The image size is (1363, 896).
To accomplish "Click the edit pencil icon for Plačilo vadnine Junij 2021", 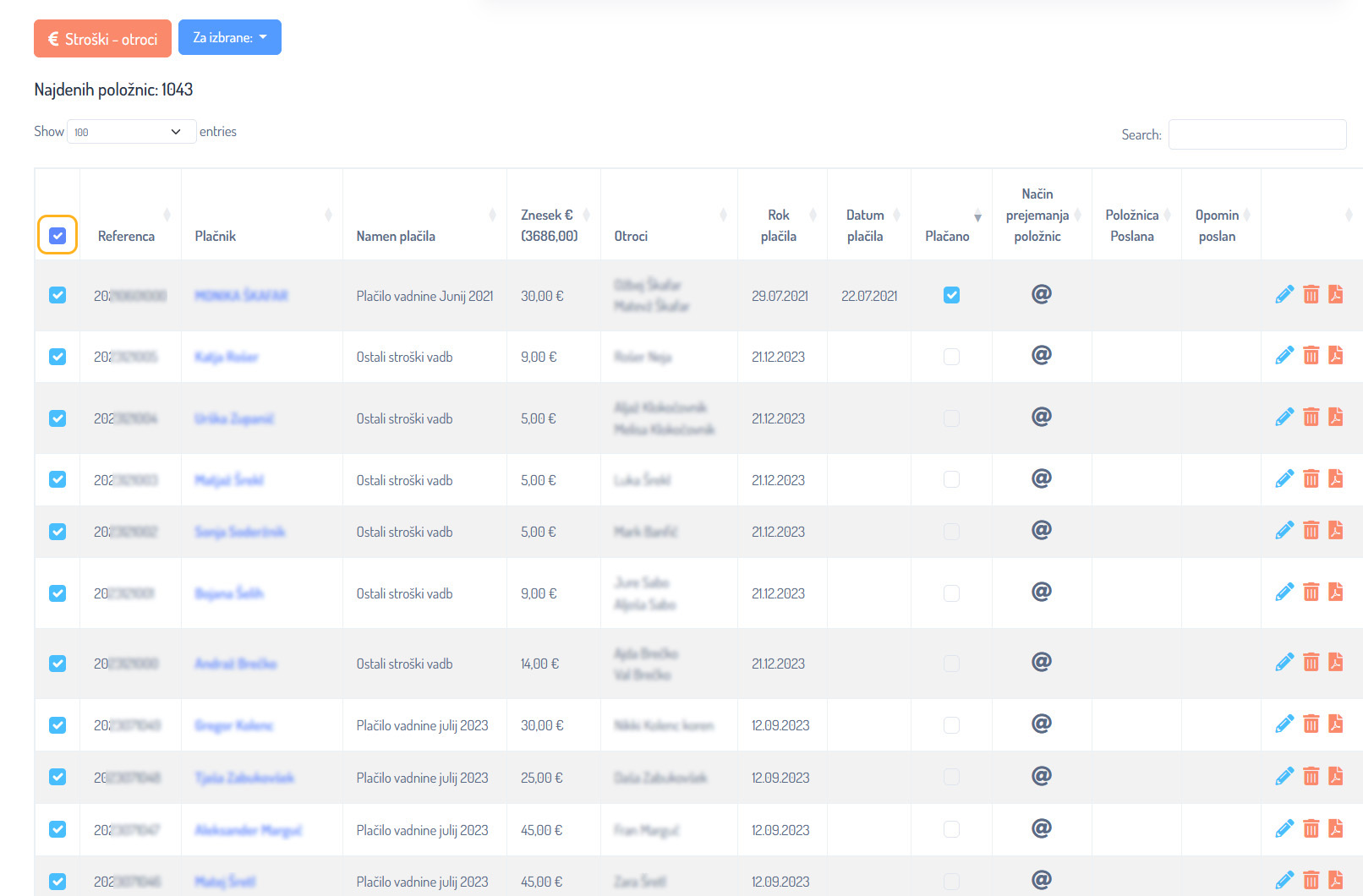I will point(1284,294).
